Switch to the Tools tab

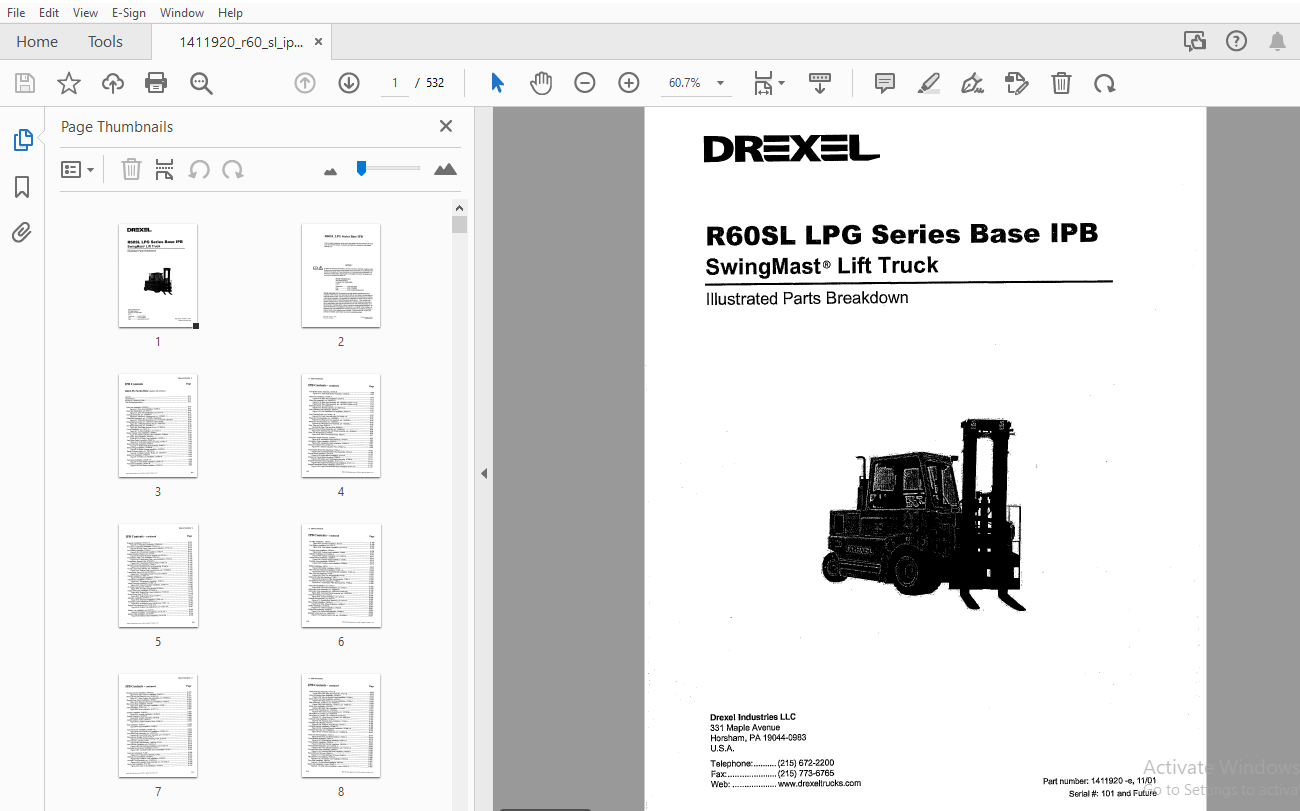click(x=105, y=41)
